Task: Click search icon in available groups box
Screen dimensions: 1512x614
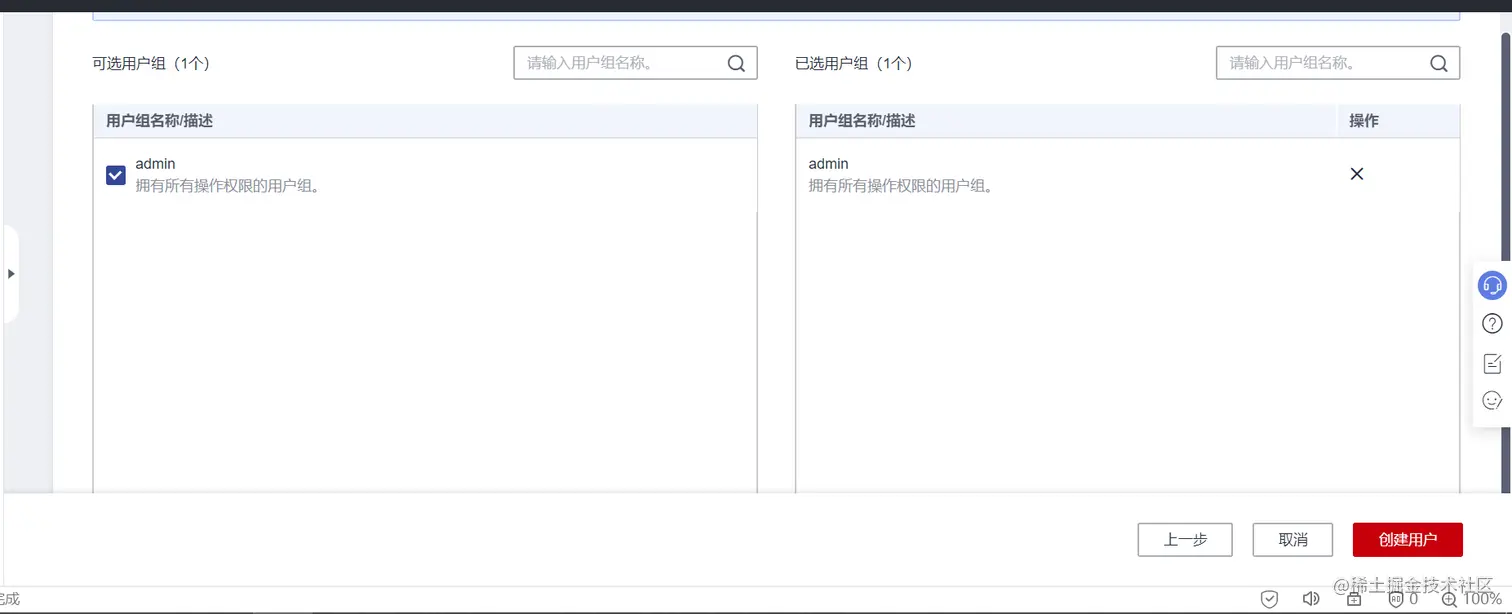Action: 736,63
